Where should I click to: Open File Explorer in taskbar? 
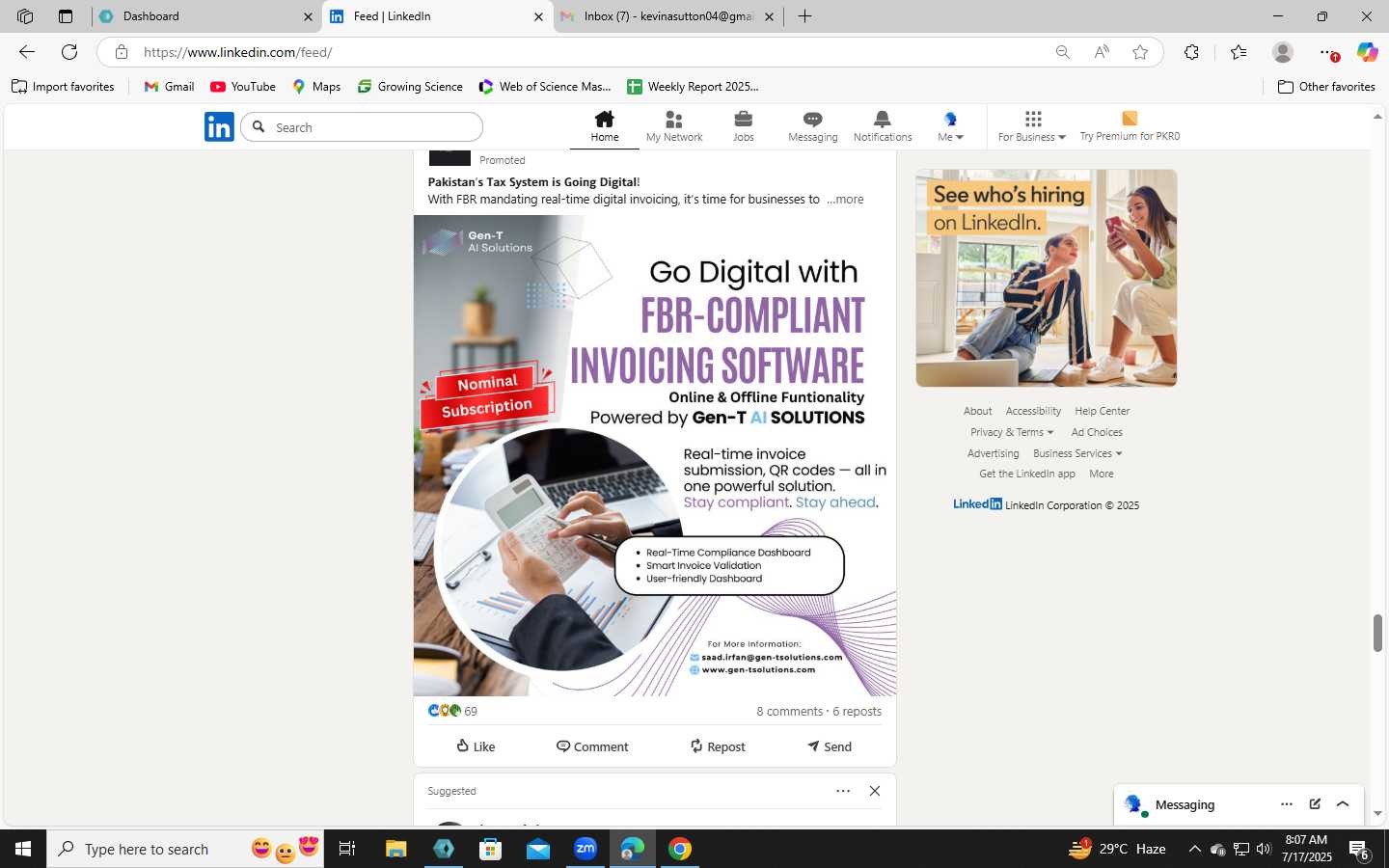point(396,849)
